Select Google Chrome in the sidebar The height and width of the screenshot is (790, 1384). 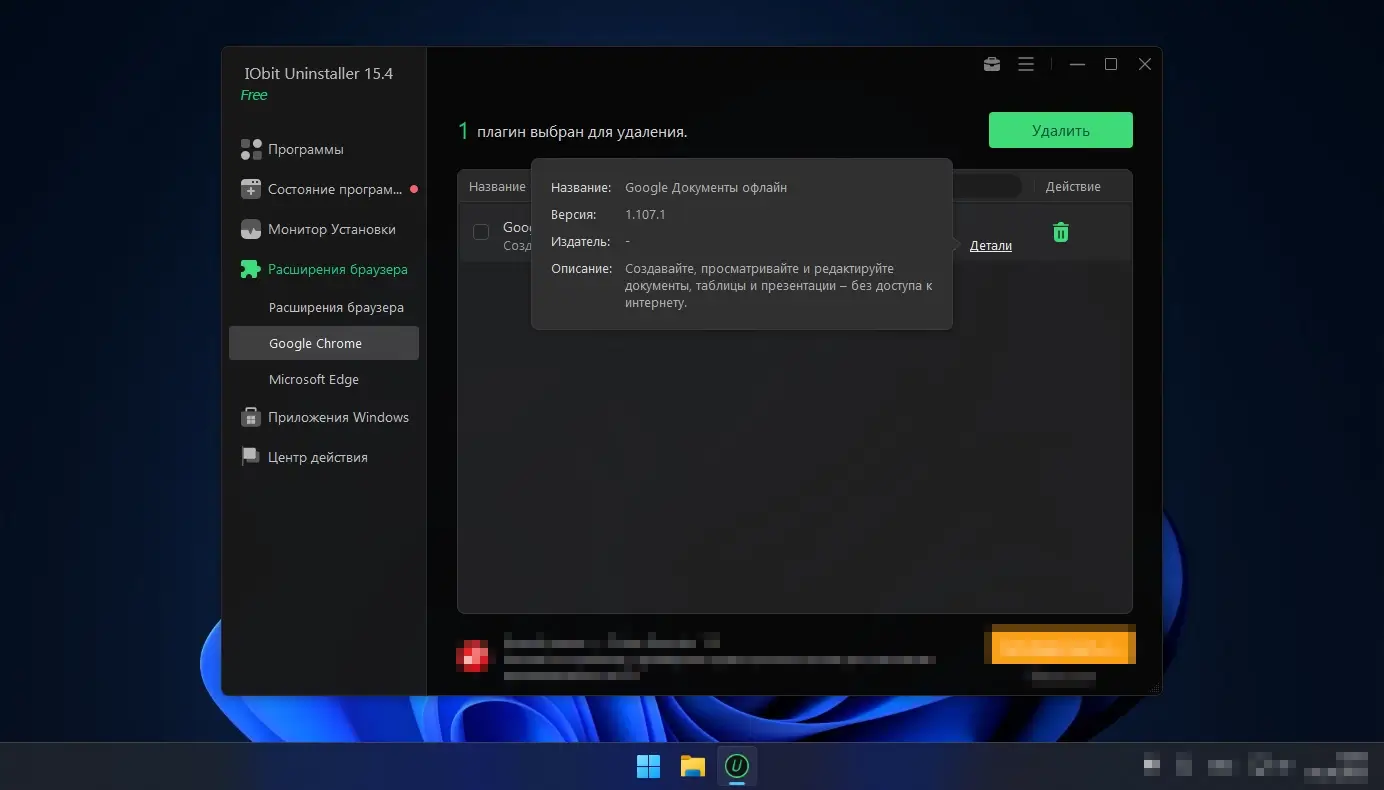point(324,343)
